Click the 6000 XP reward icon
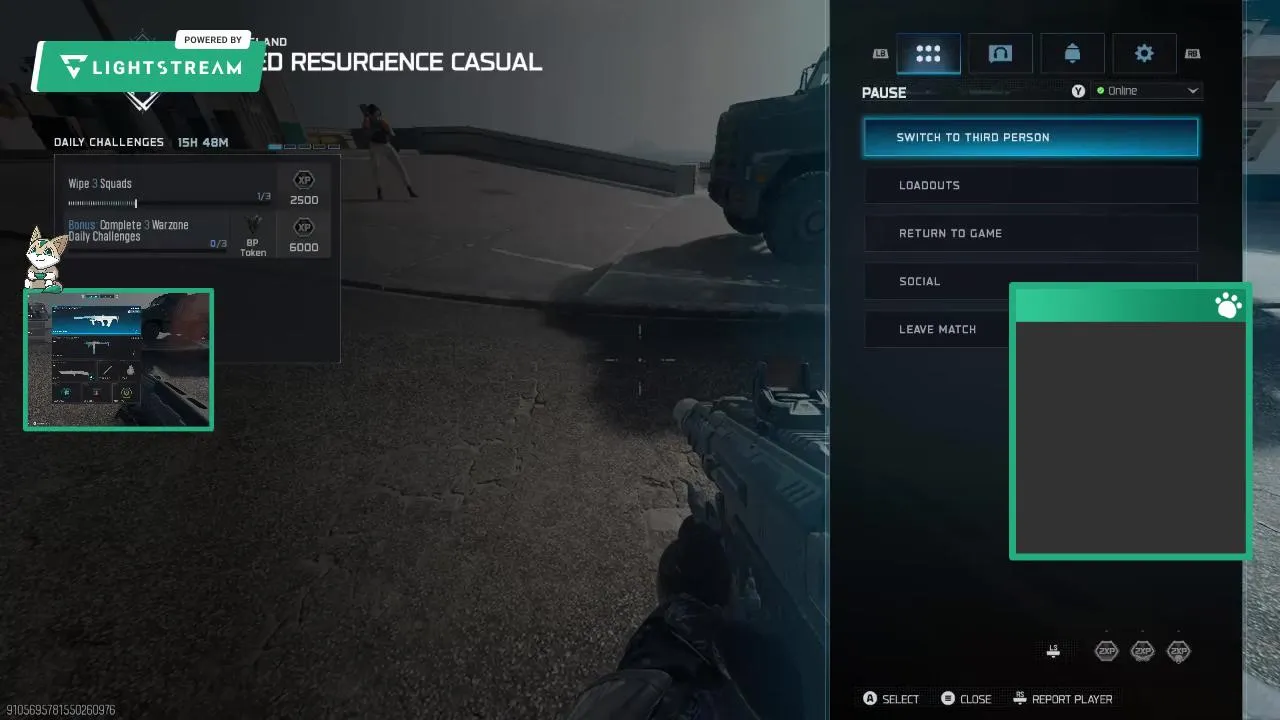 (304, 227)
